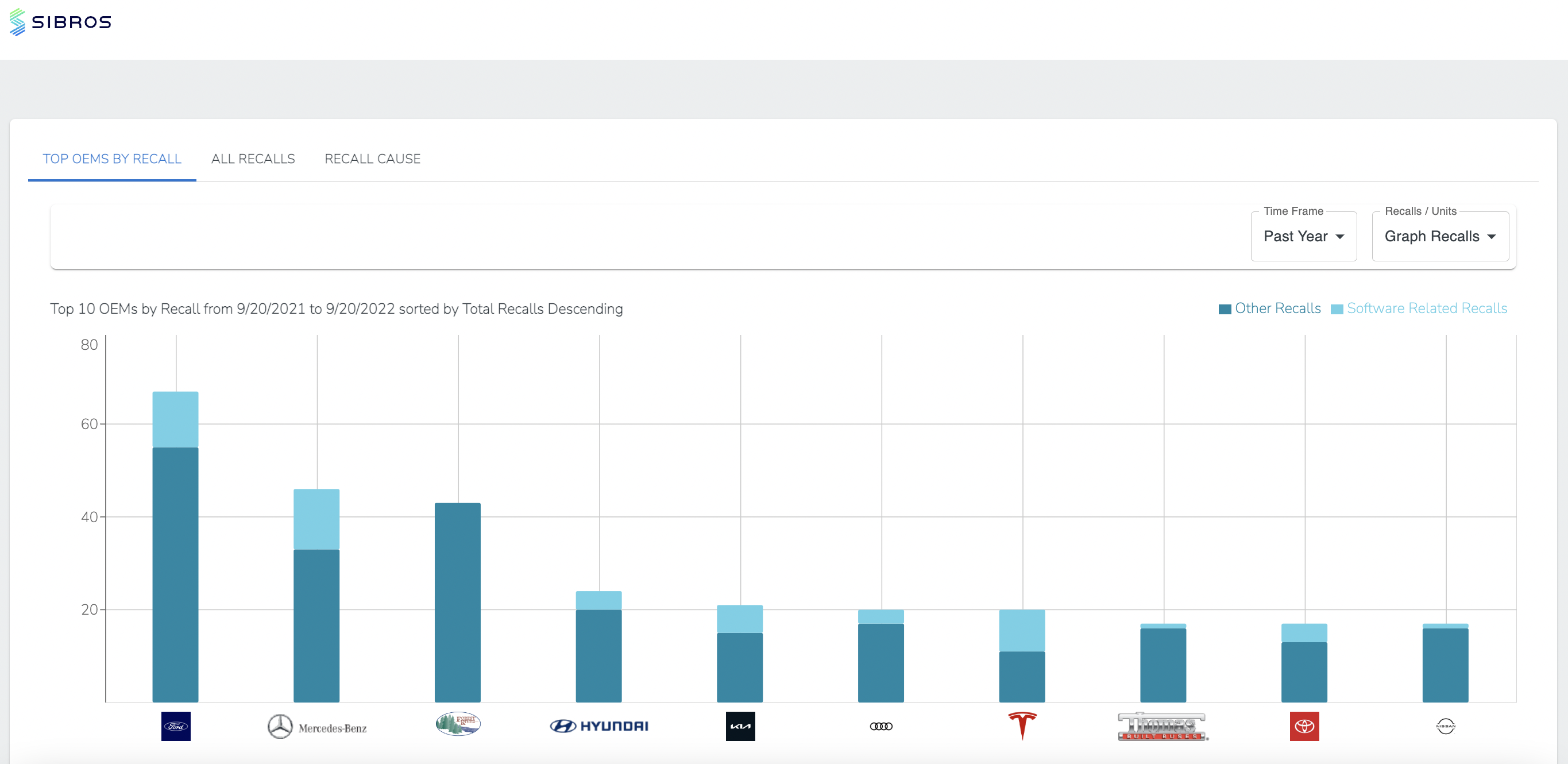Switch to the Recall Cause tab
The image size is (1568, 764).
pyautogui.click(x=373, y=159)
